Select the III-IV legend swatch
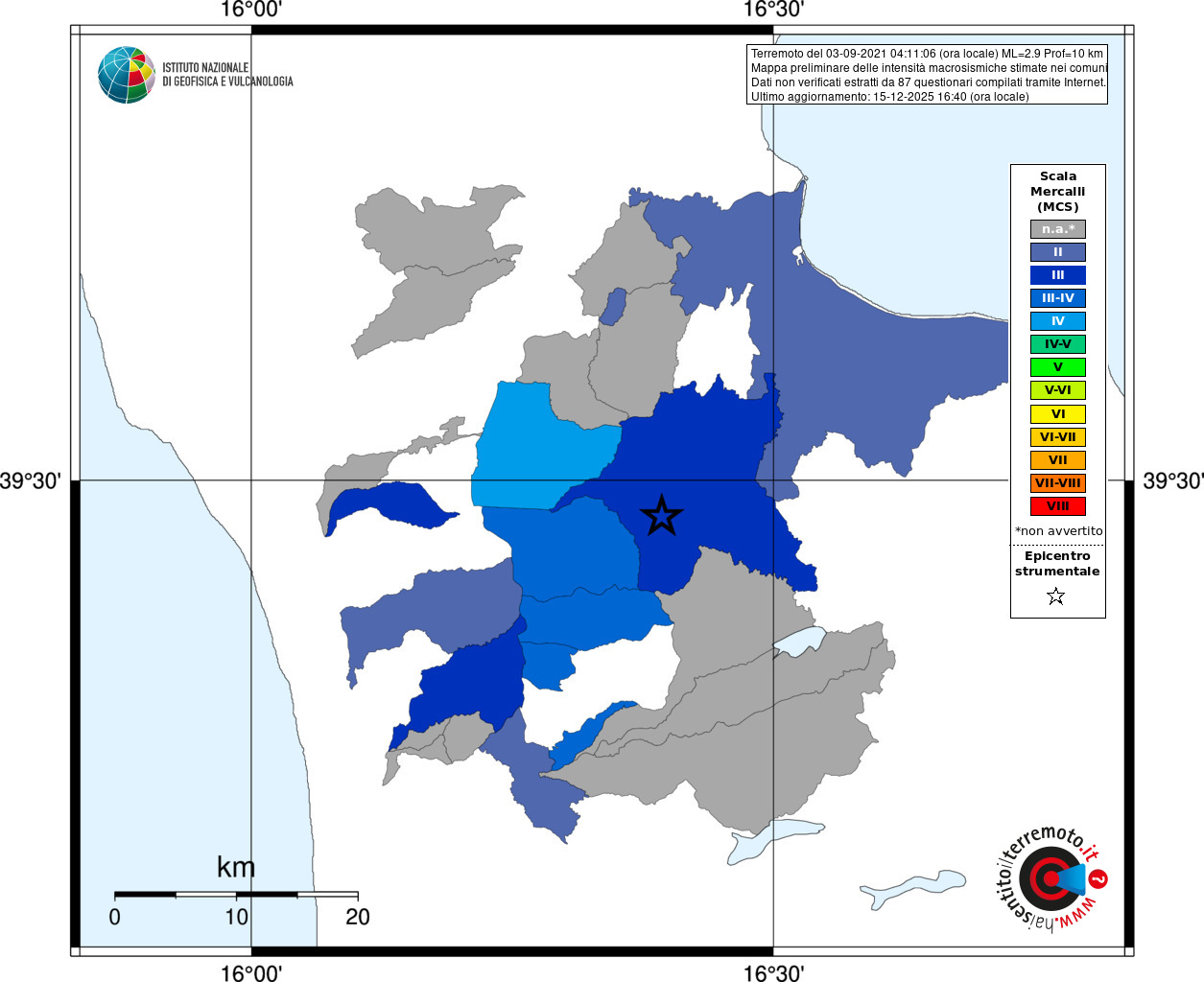This screenshot has height=982, width=1204. coord(1058,298)
